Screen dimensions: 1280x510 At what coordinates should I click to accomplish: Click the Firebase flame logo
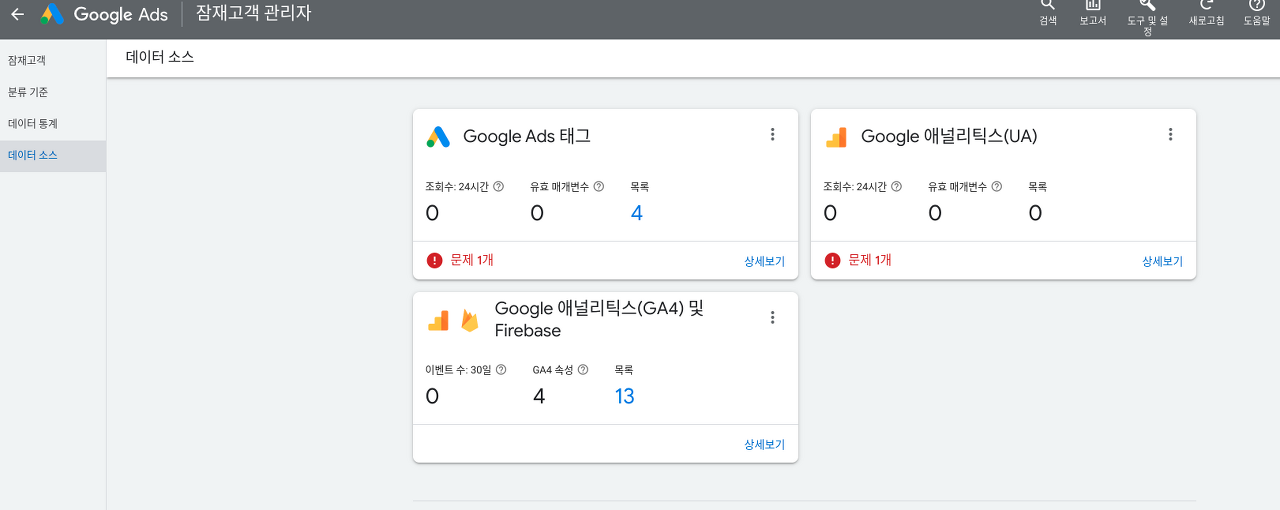[x=469, y=320]
